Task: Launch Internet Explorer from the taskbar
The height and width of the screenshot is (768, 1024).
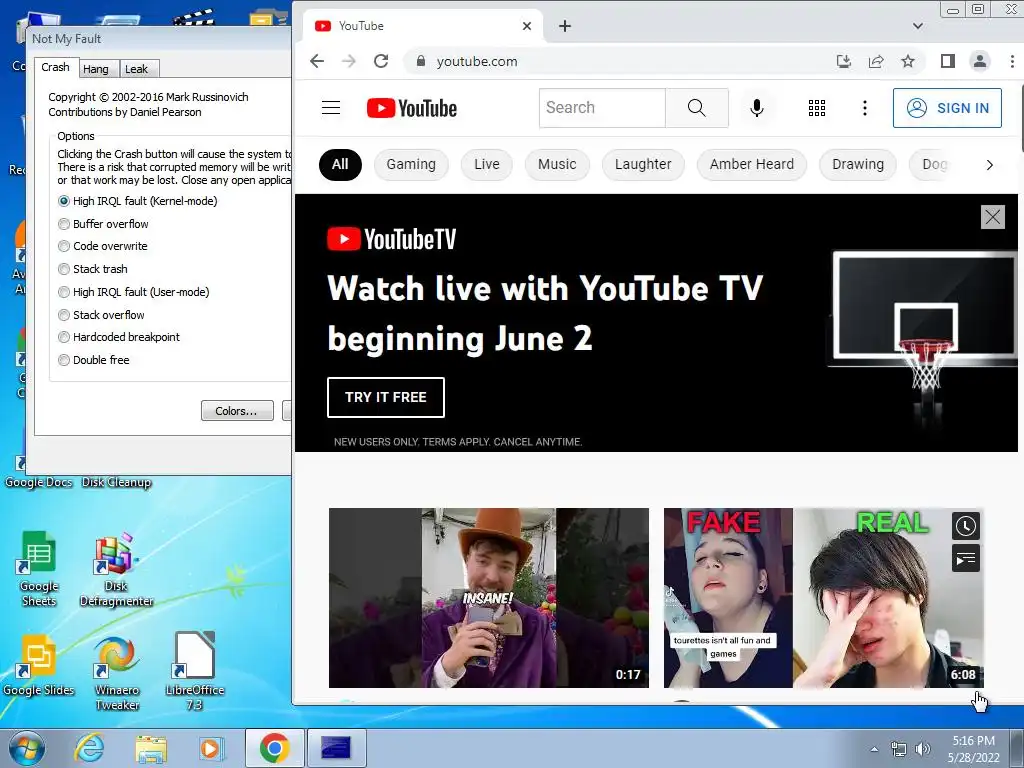Action: pyautogui.click(x=89, y=748)
